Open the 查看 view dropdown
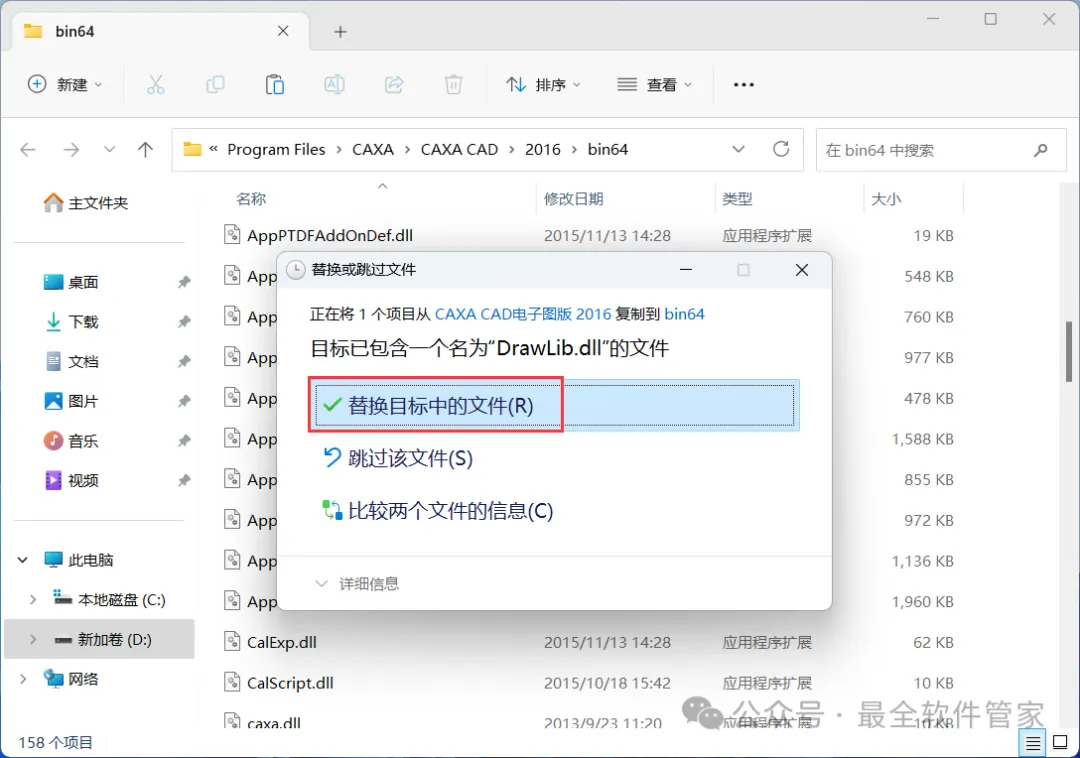Image resolution: width=1080 pixels, height=758 pixels. [654, 85]
